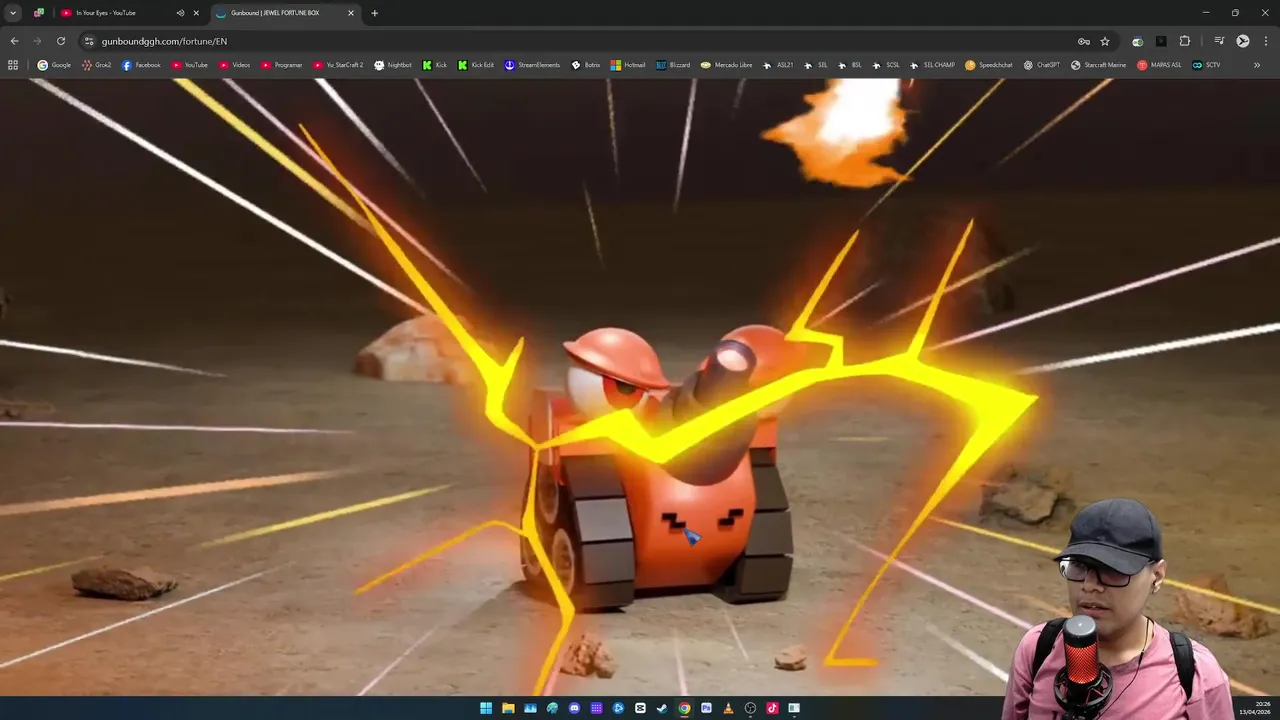This screenshot has width=1280, height=720.
Task: Open the Facebook bookmark
Action: click(140, 65)
